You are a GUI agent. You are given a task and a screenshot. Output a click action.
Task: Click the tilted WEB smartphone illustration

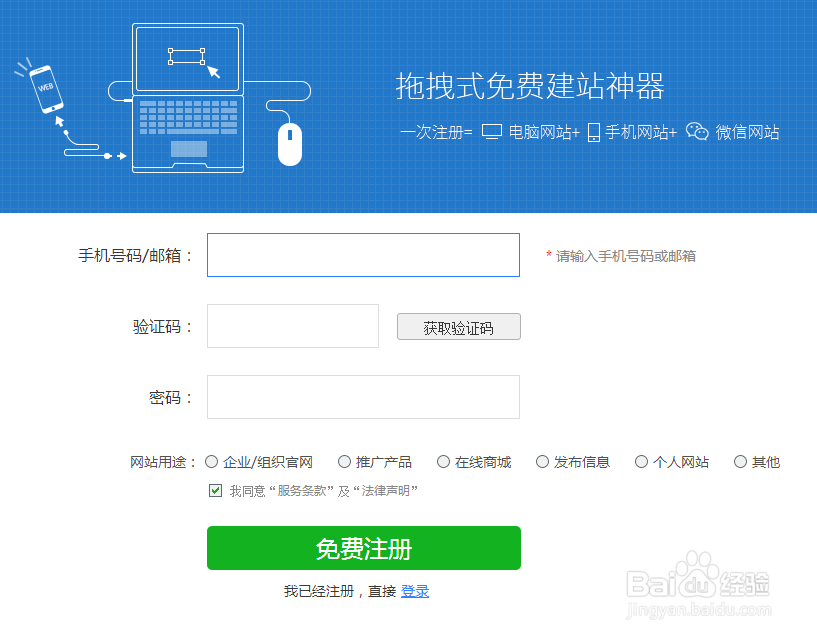click(46, 89)
